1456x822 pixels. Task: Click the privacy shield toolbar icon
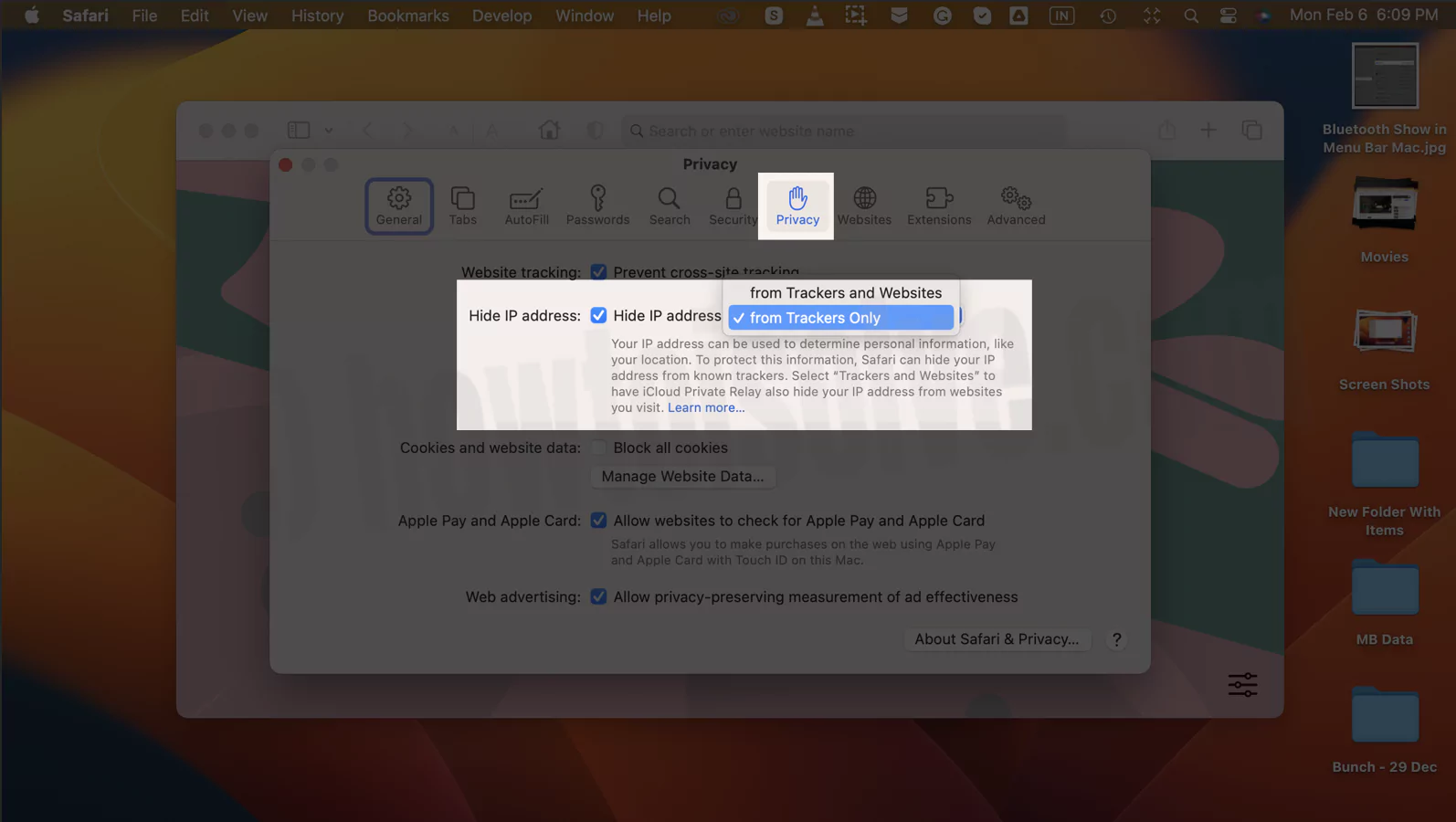coord(595,131)
